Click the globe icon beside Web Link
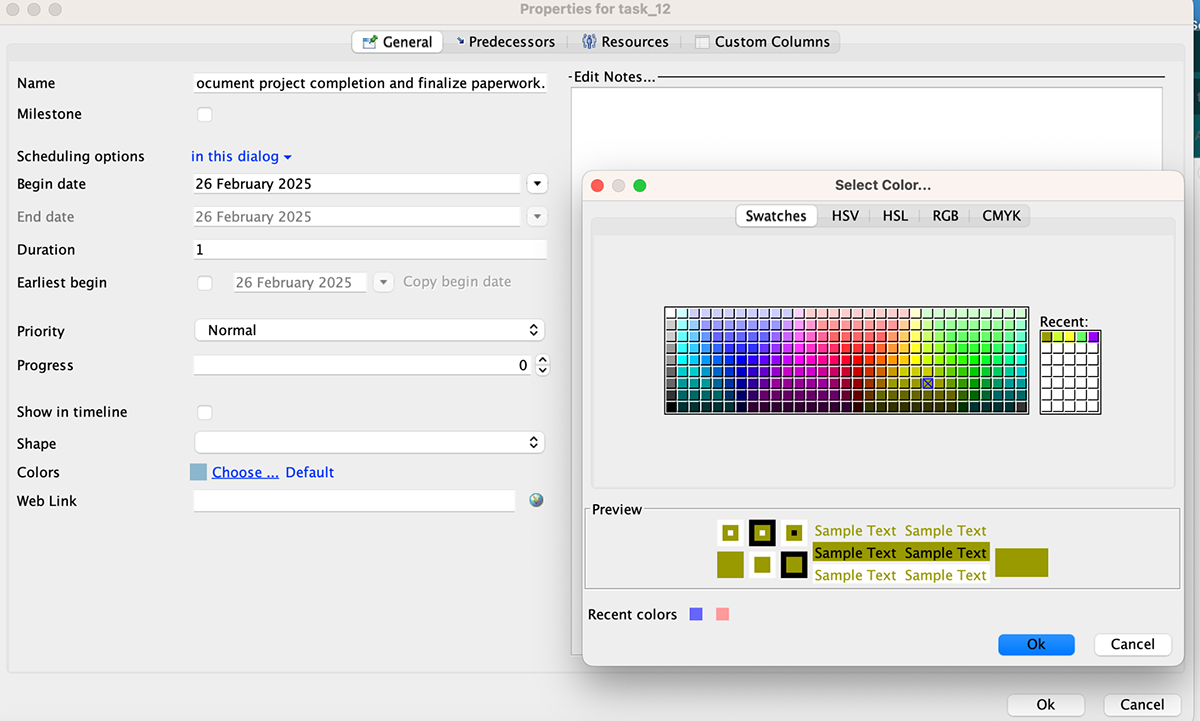The width and height of the screenshot is (1200, 721). [537, 500]
